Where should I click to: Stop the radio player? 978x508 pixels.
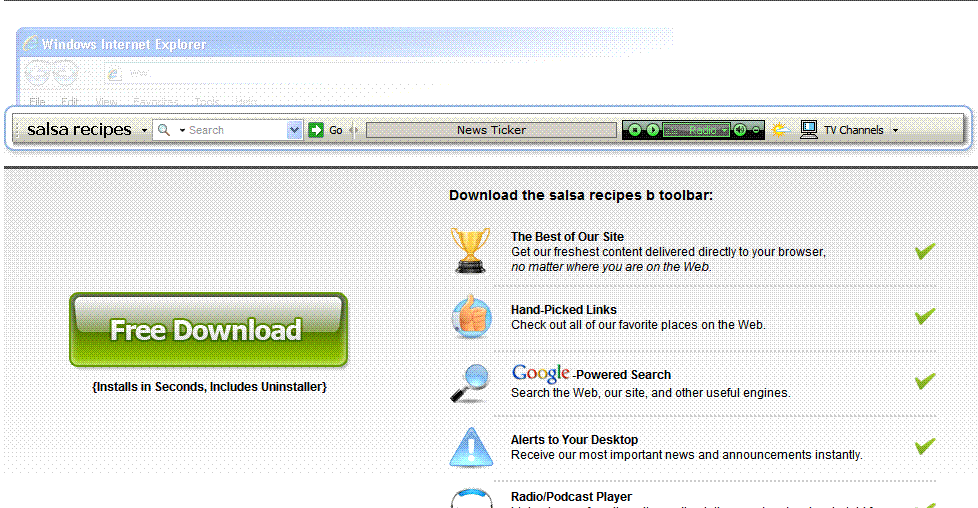[x=635, y=130]
